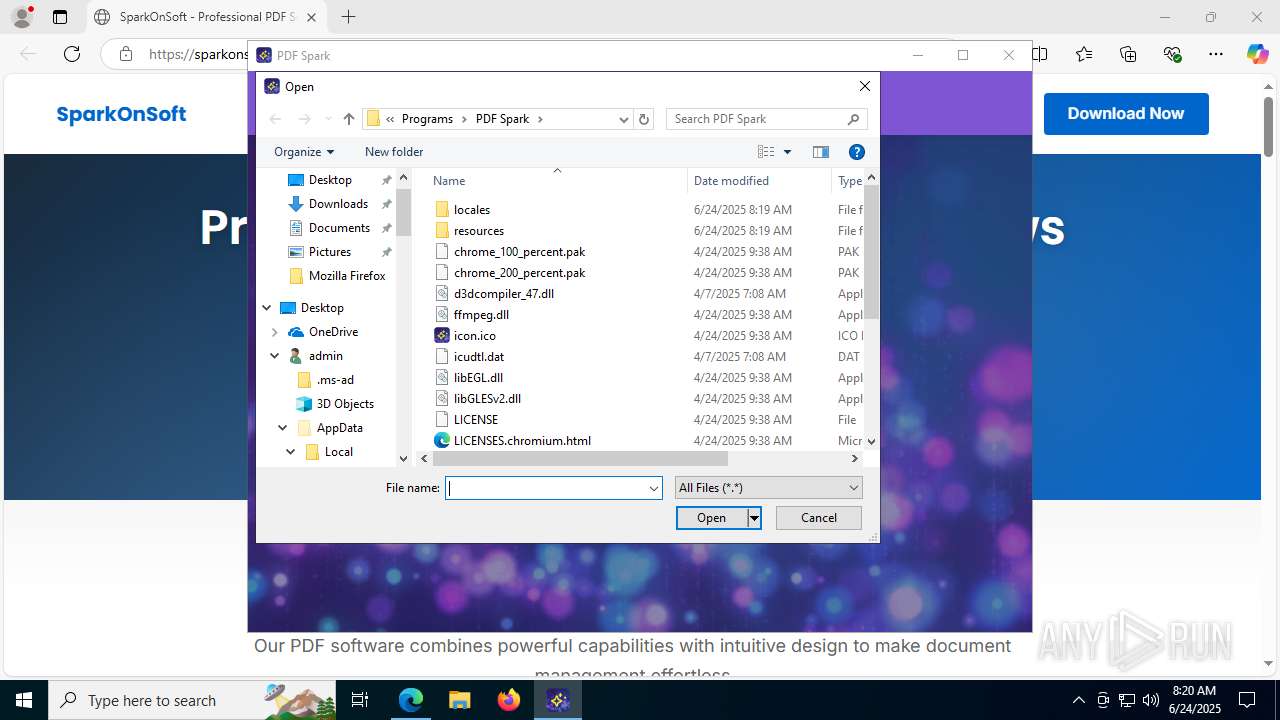Expand File name history dropdown
The height and width of the screenshot is (720, 1280).
click(654, 488)
